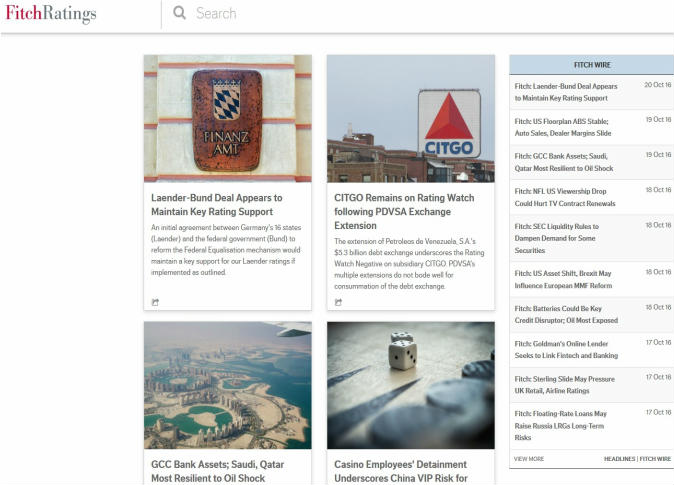Open wire item Laender-Bund Deal Appears
The height and width of the screenshot is (485, 674).
[566, 92]
